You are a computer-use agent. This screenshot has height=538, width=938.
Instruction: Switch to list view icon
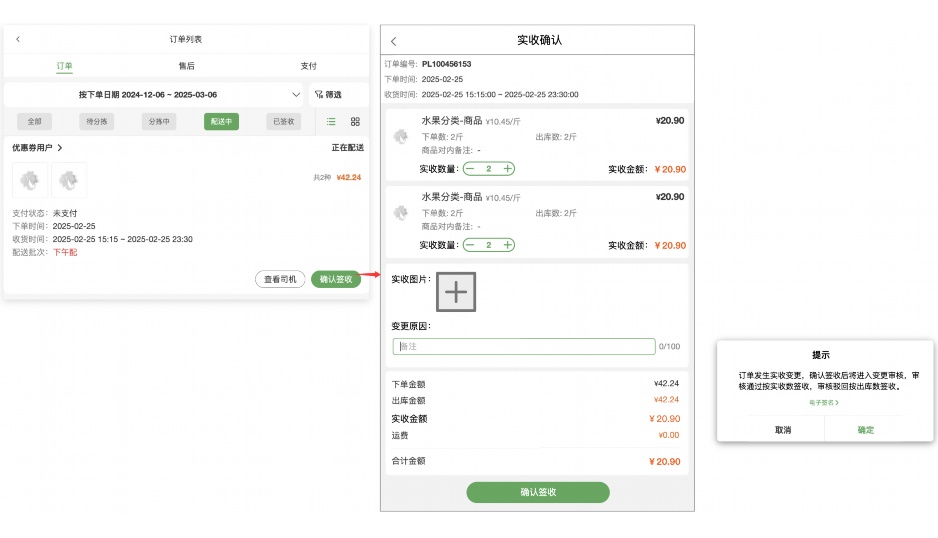[x=331, y=121]
